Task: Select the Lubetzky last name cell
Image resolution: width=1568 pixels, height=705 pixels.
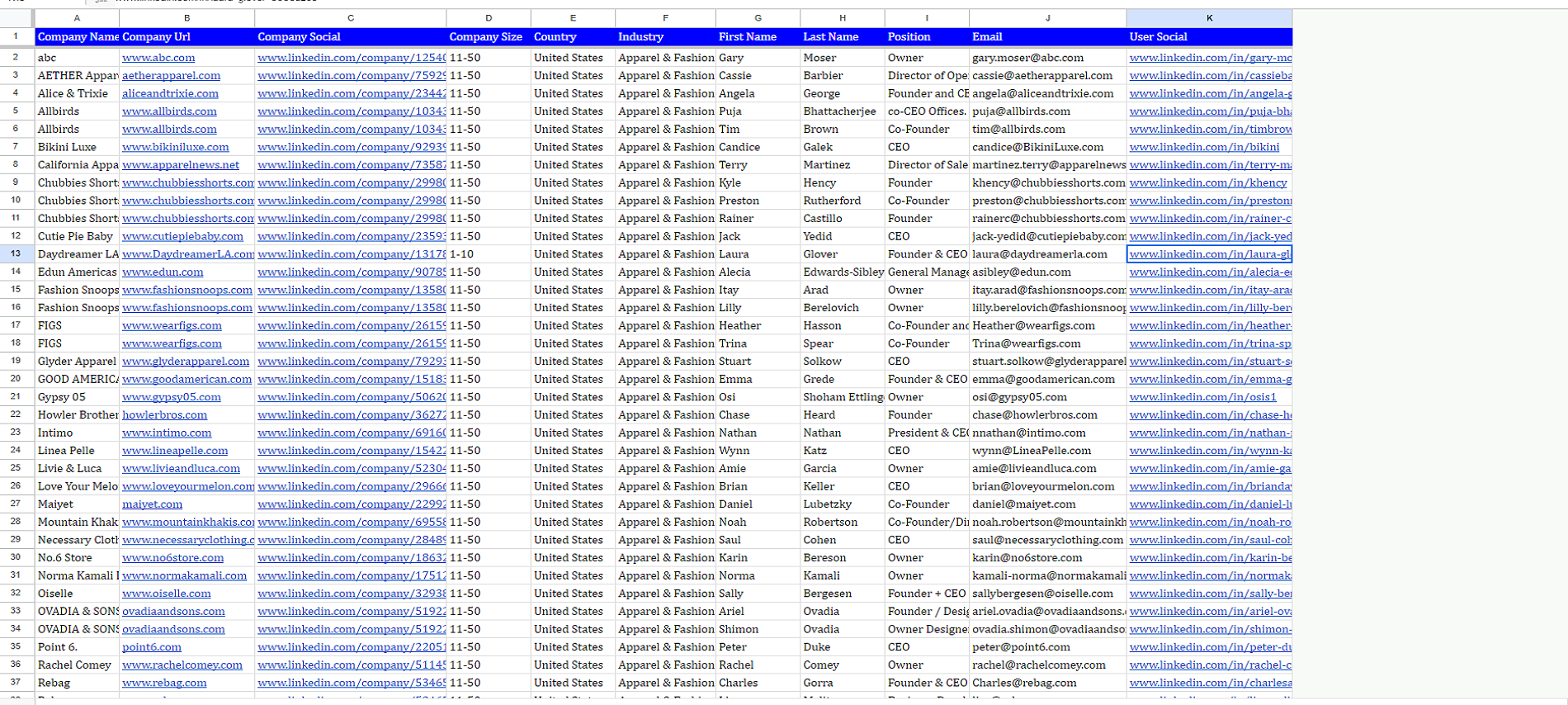Action: (x=842, y=504)
